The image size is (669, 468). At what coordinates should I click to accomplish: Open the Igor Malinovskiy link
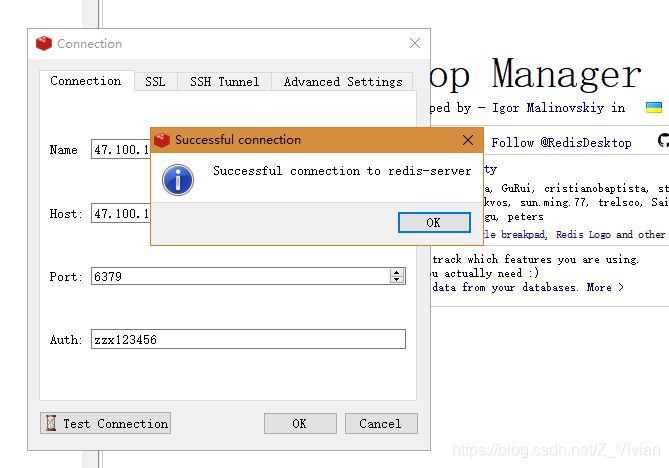point(548,108)
